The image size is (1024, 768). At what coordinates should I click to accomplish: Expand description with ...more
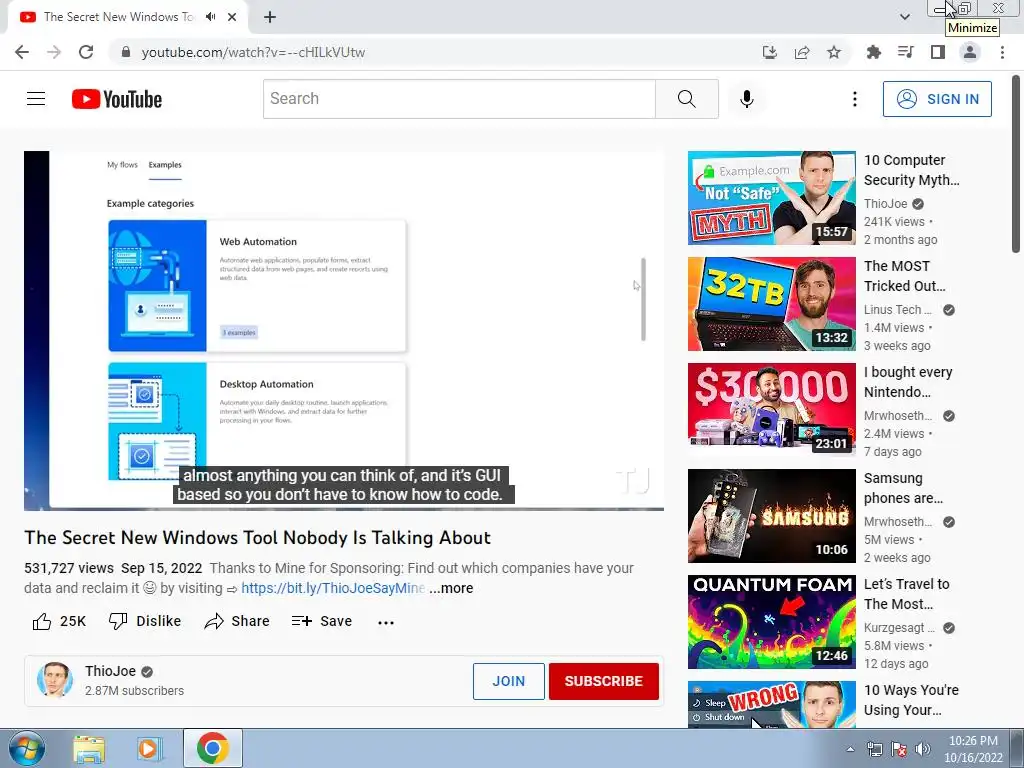pyautogui.click(x=451, y=588)
